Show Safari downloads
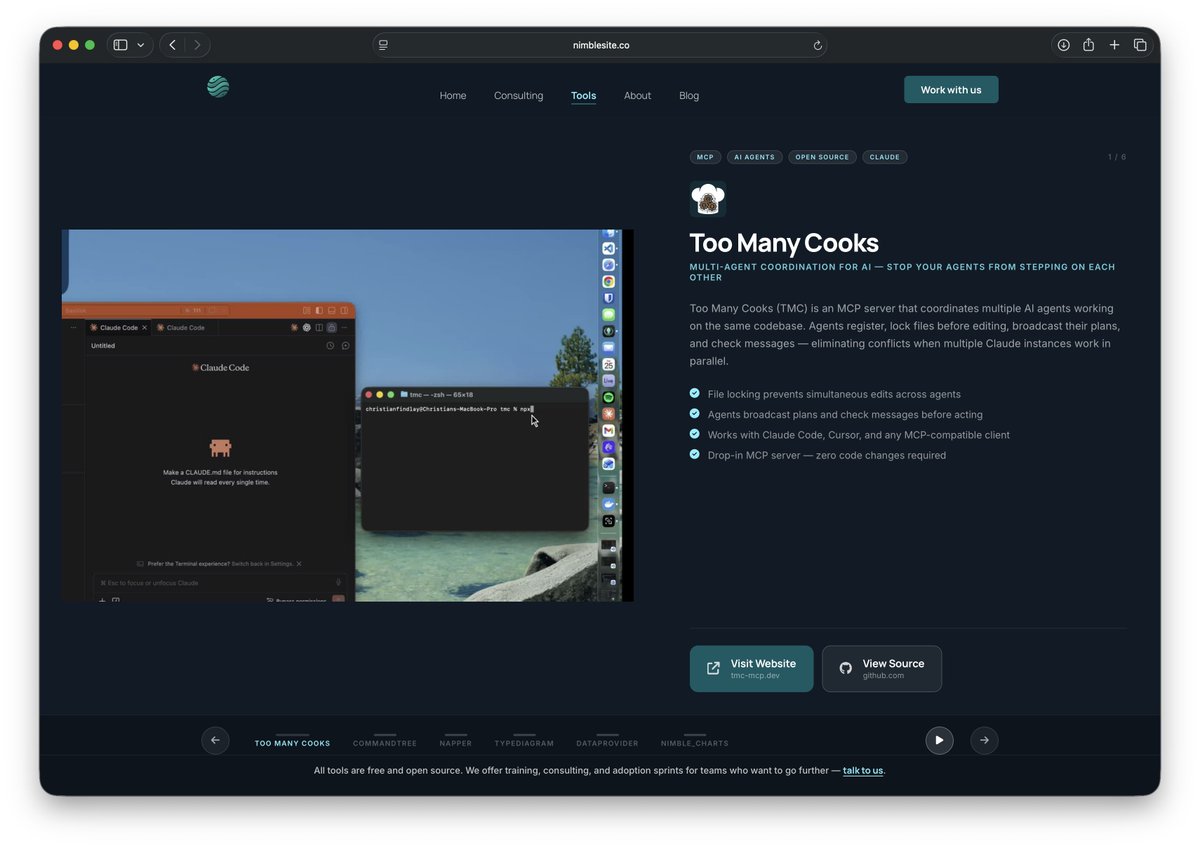Screen dimensions: 1200x848 (x=1063, y=45)
